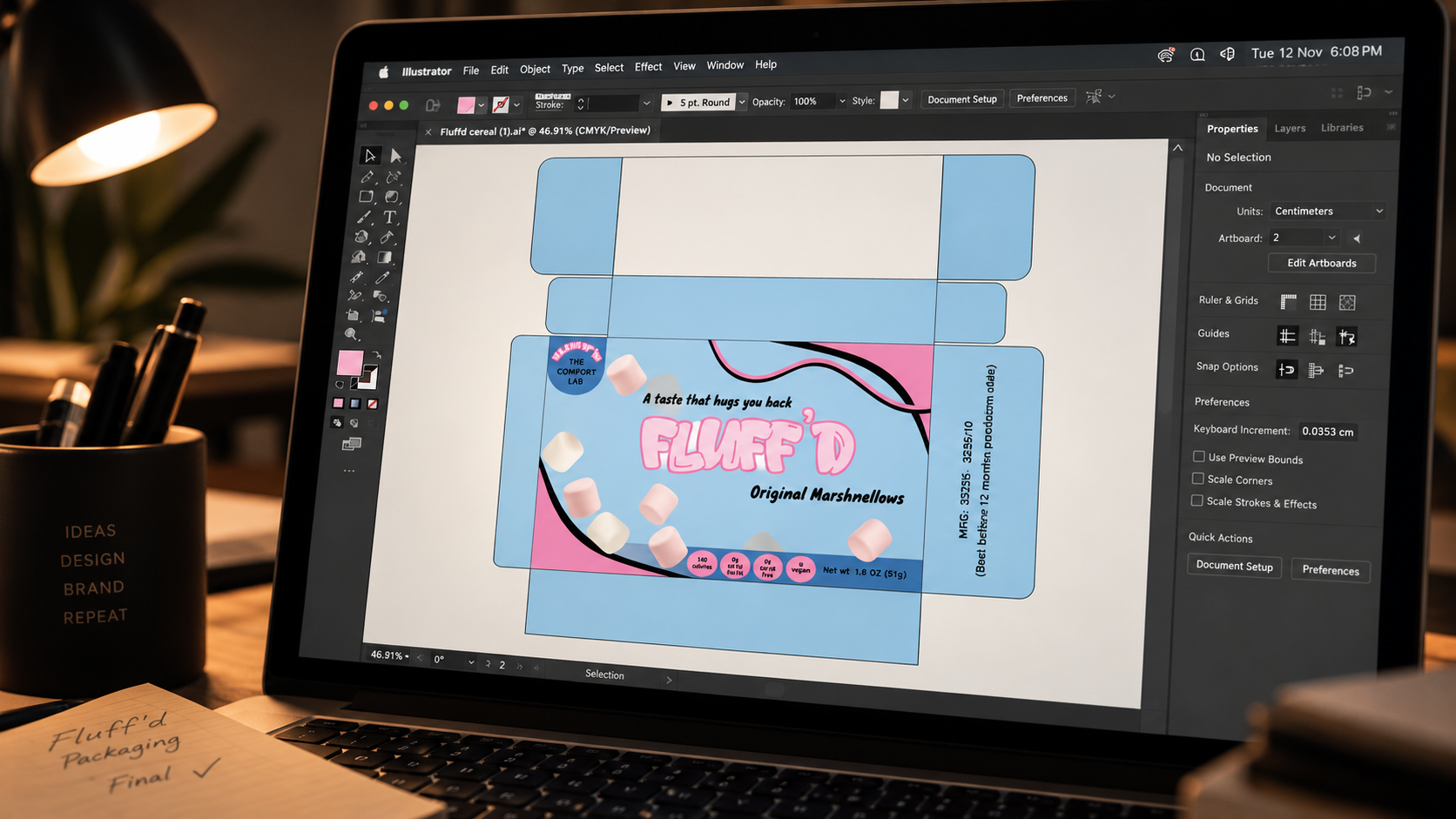The height and width of the screenshot is (819, 1456).
Task: Open stroke color dropdown in control bar
Action: pos(516,105)
